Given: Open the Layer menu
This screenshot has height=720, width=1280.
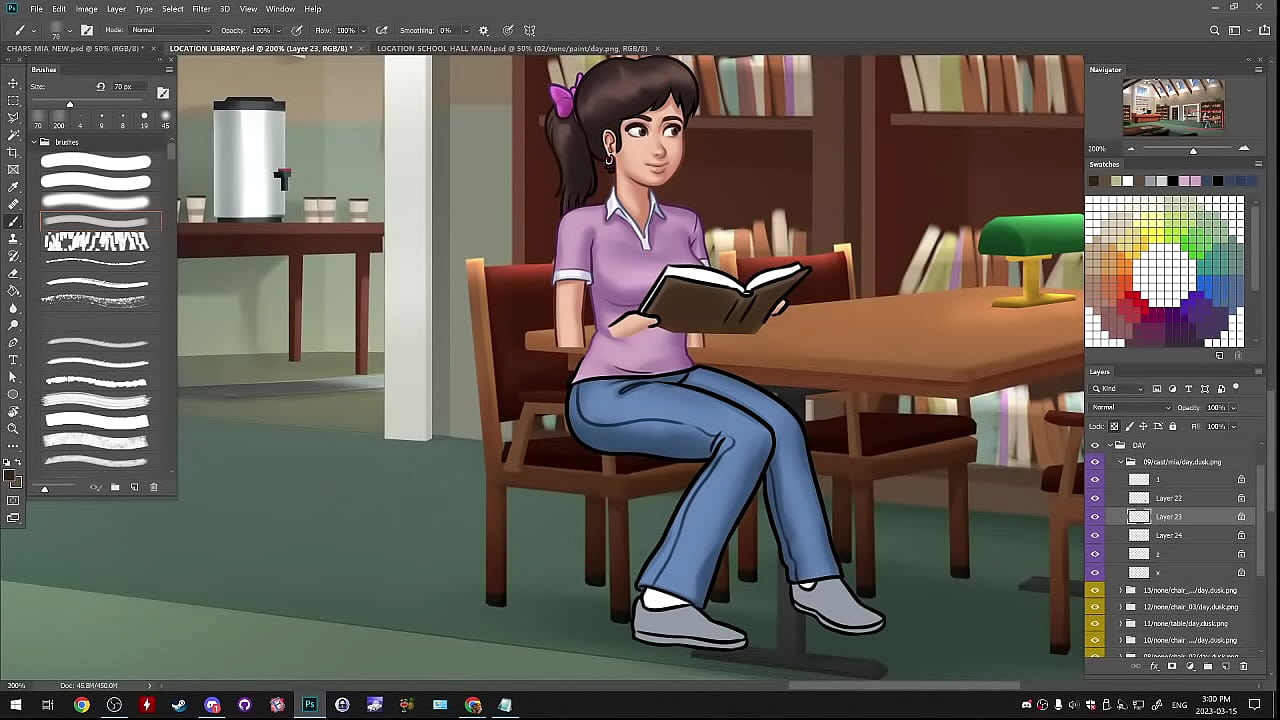Looking at the screenshot, I should coord(116,9).
